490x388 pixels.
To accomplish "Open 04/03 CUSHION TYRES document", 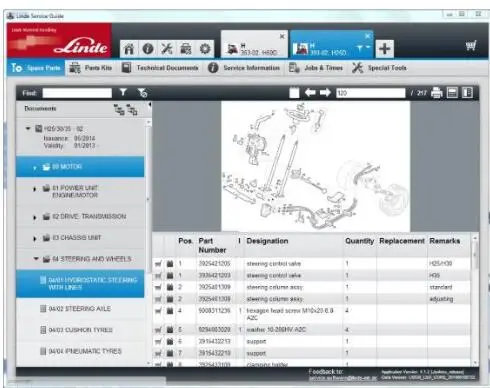I will coord(80,330).
